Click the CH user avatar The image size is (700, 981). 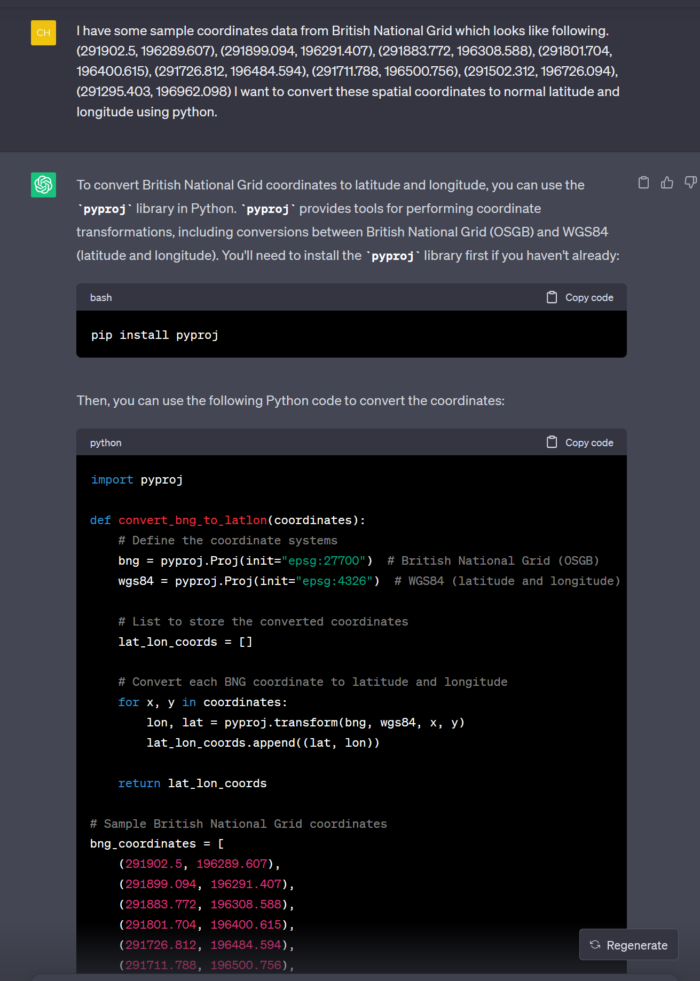pyautogui.click(x=43, y=33)
